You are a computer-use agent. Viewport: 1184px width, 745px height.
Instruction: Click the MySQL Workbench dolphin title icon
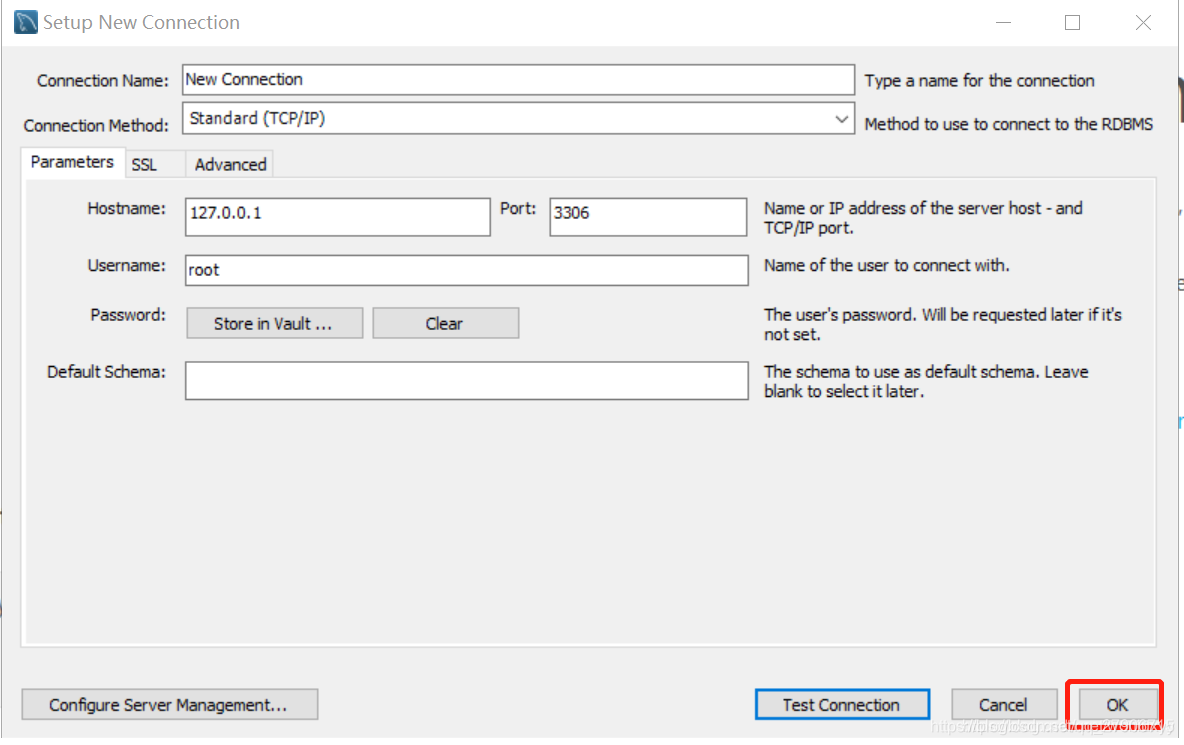point(26,22)
